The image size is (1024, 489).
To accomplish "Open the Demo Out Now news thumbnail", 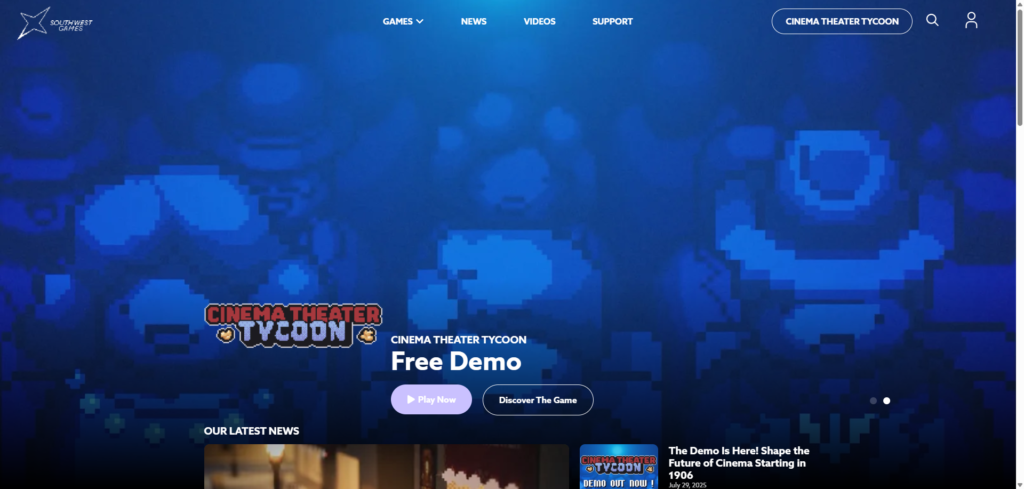I will [x=619, y=467].
